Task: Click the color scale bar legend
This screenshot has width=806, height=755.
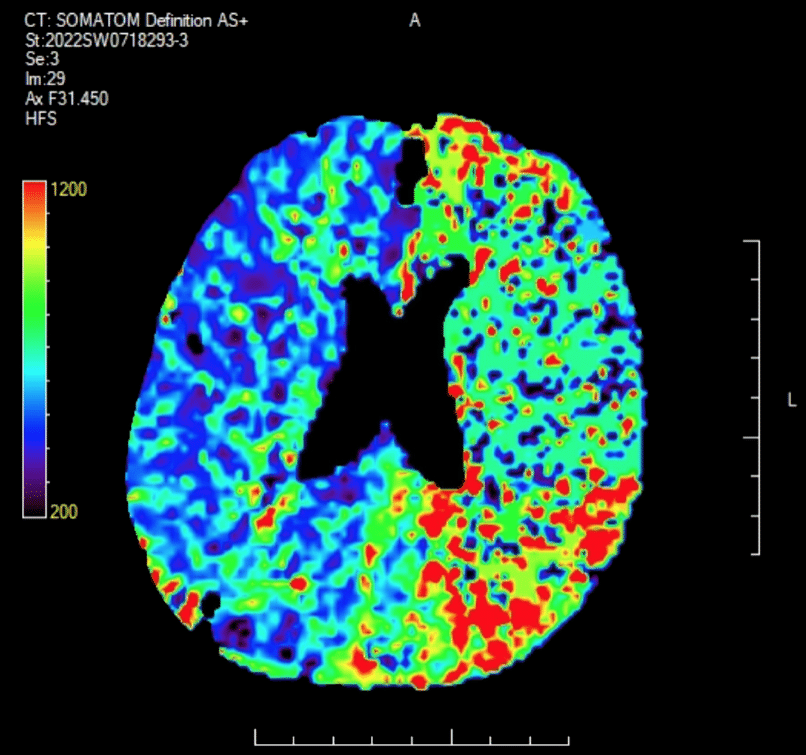Action: click(35, 349)
